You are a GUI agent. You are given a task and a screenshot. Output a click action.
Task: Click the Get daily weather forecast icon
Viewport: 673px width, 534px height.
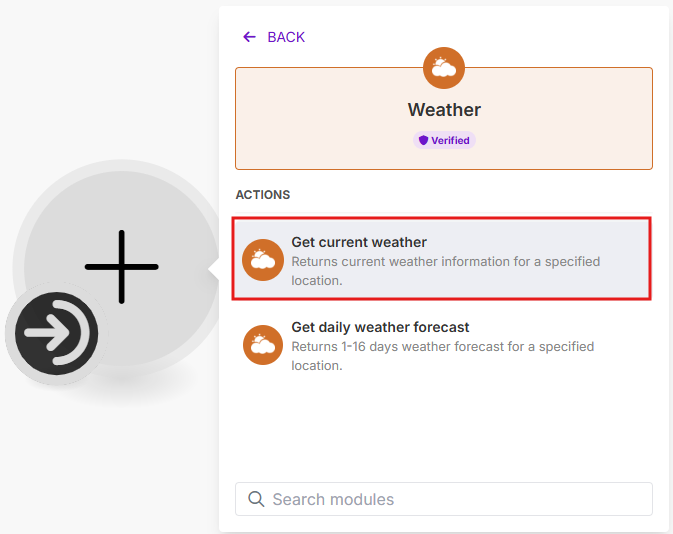[263, 345]
